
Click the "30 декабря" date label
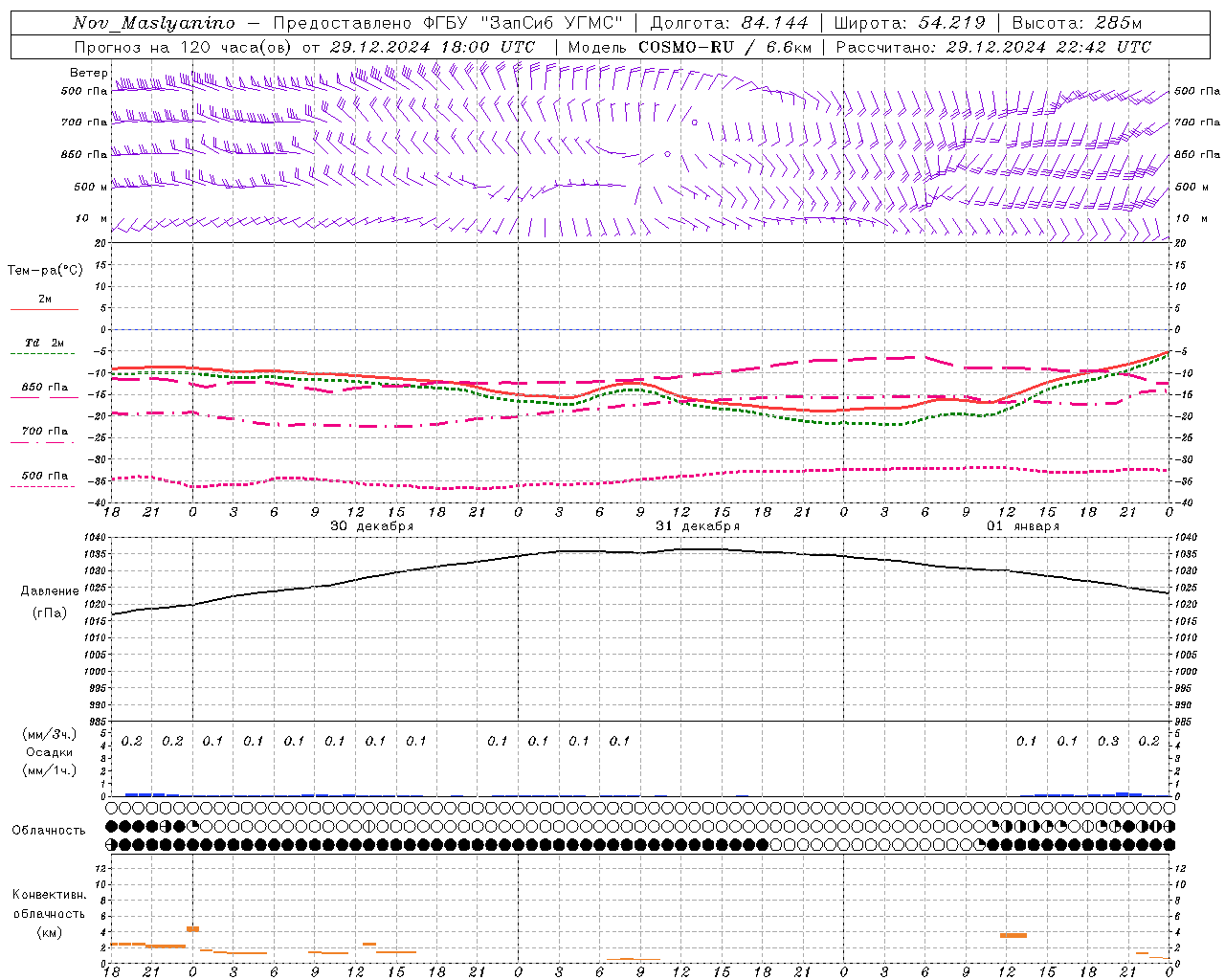tap(371, 526)
